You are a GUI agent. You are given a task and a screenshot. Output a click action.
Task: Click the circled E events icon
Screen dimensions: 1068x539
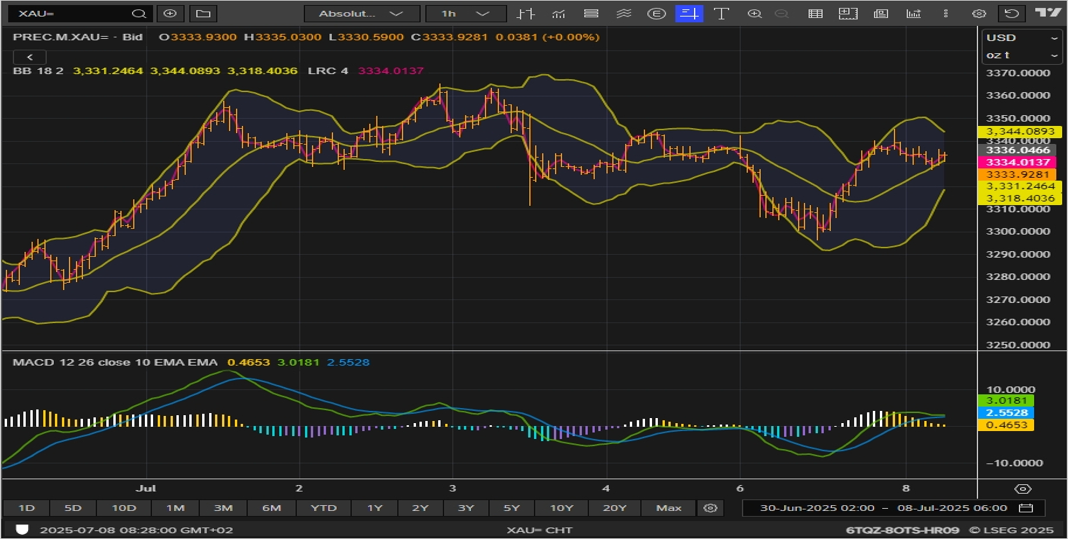click(656, 14)
